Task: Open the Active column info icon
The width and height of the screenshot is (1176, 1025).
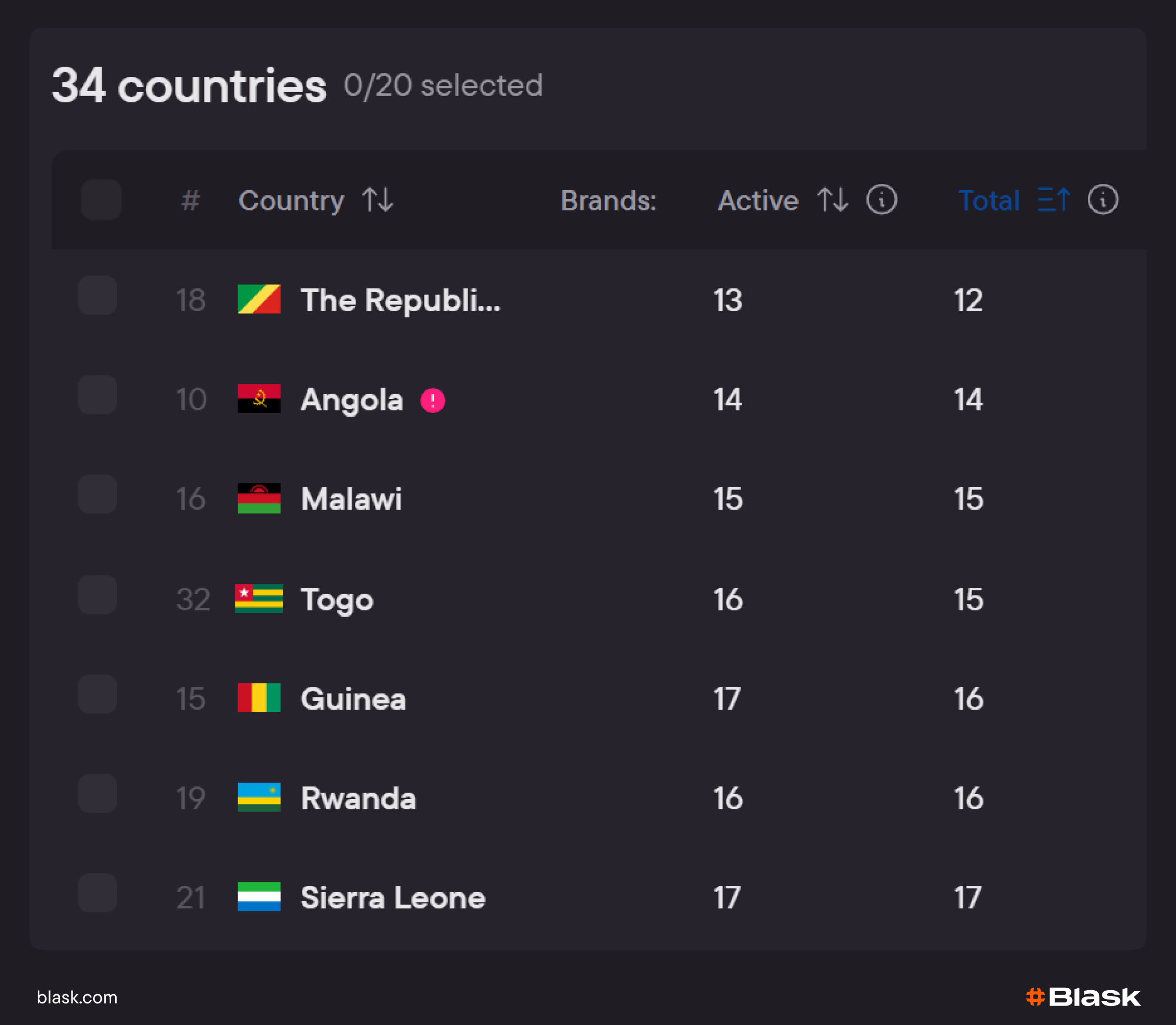Action: (x=882, y=200)
